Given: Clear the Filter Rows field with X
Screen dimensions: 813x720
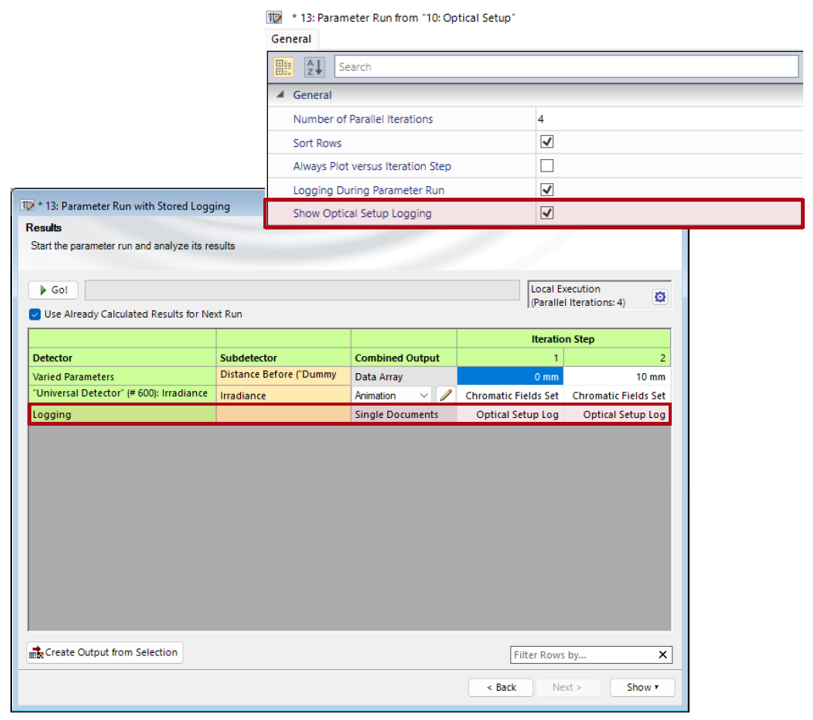Looking at the screenshot, I should tap(663, 655).
